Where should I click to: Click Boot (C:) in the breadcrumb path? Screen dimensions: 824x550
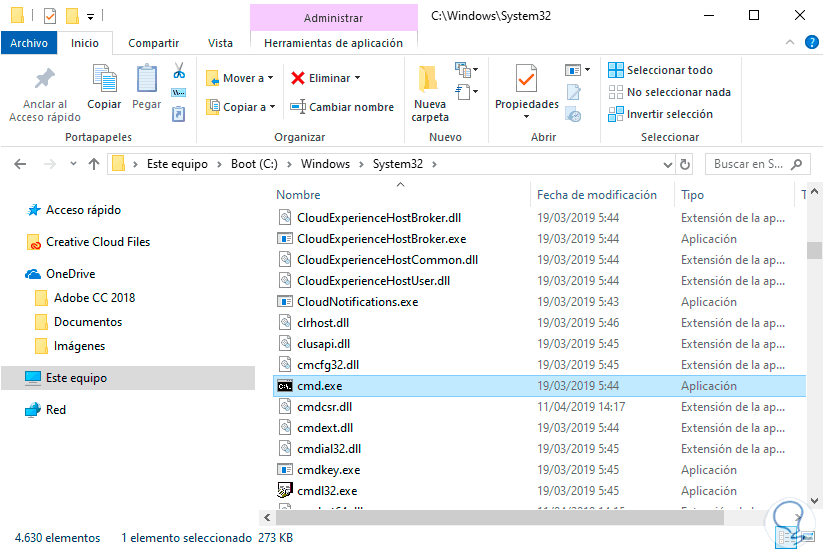[254, 164]
